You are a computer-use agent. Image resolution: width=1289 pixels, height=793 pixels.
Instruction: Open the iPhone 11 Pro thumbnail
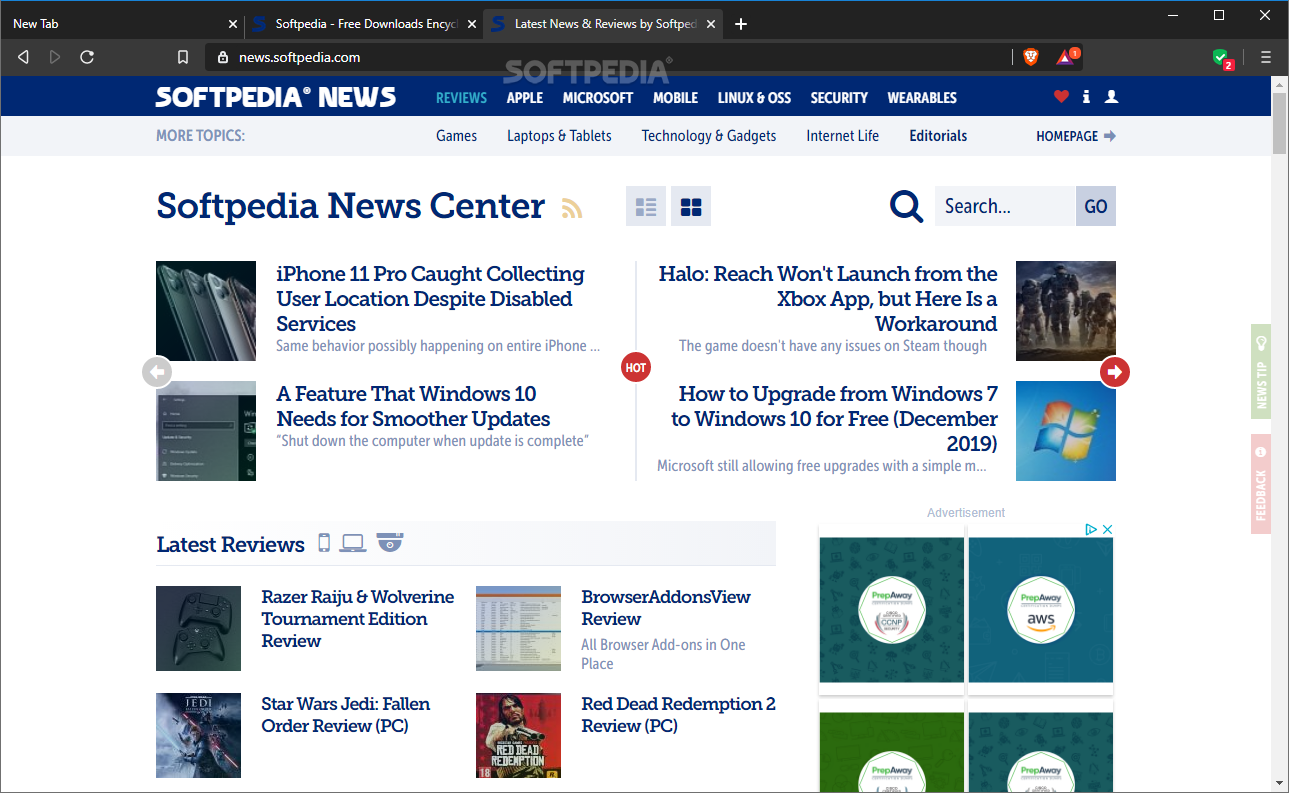tap(206, 311)
